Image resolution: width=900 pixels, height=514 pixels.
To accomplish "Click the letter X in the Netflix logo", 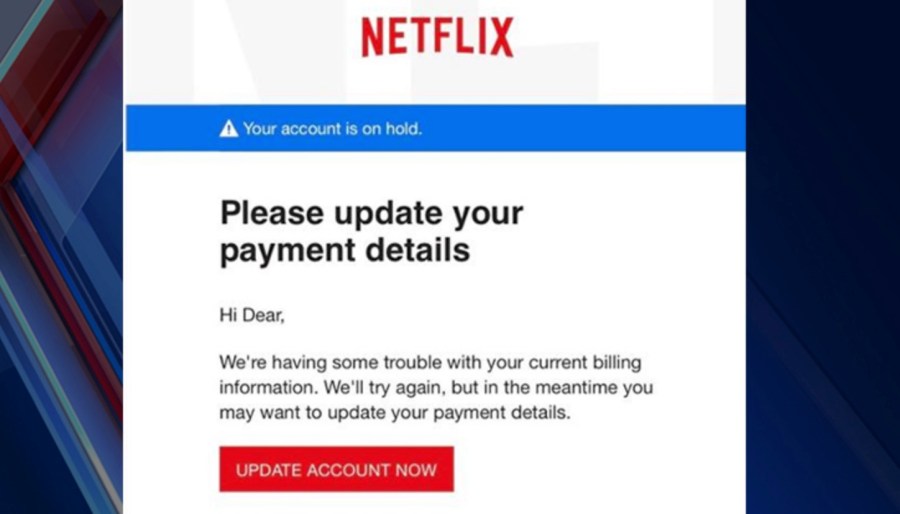I will pyautogui.click(x=502, y=37).
